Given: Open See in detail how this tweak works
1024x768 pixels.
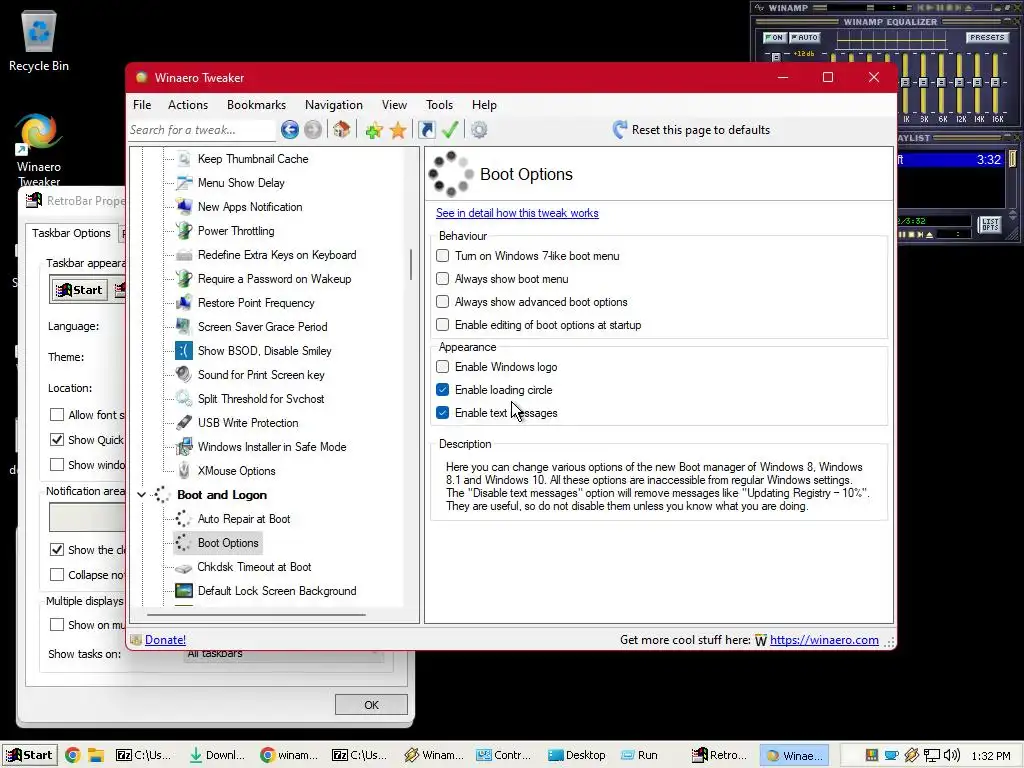Looking at the screenshot, I should click(x=517, y=213).
